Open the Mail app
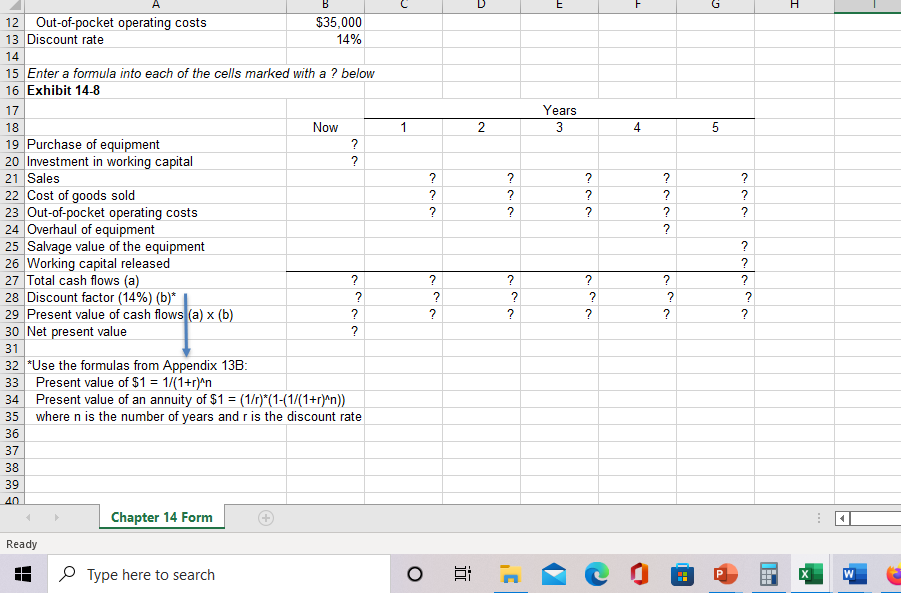This screenshot has height=593, width=901. point(553,574)
